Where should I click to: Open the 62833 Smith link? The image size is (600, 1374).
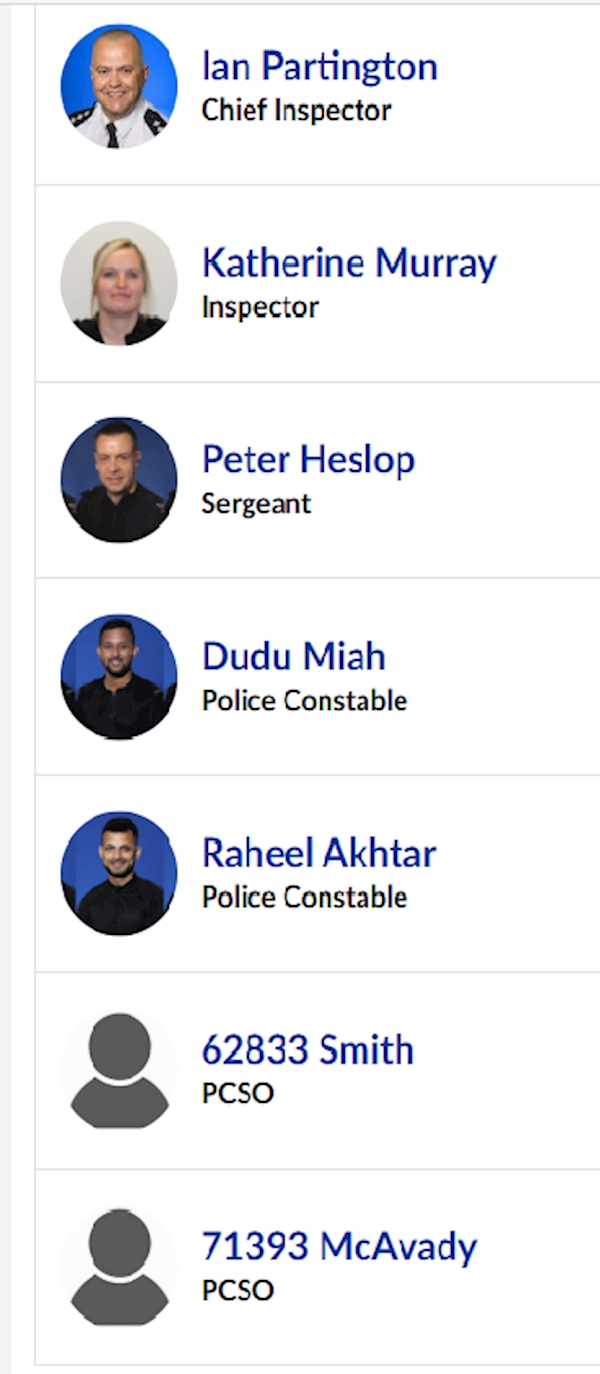[x=307, y=1050]
